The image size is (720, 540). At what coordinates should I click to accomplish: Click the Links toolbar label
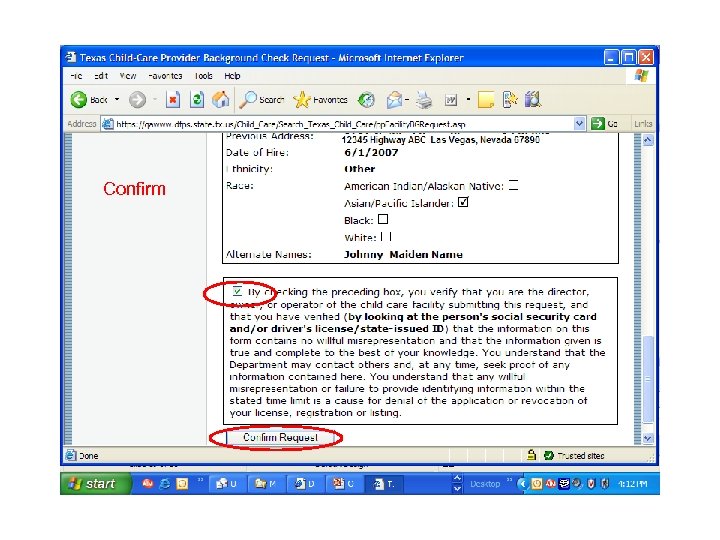(x=643, y=124)
